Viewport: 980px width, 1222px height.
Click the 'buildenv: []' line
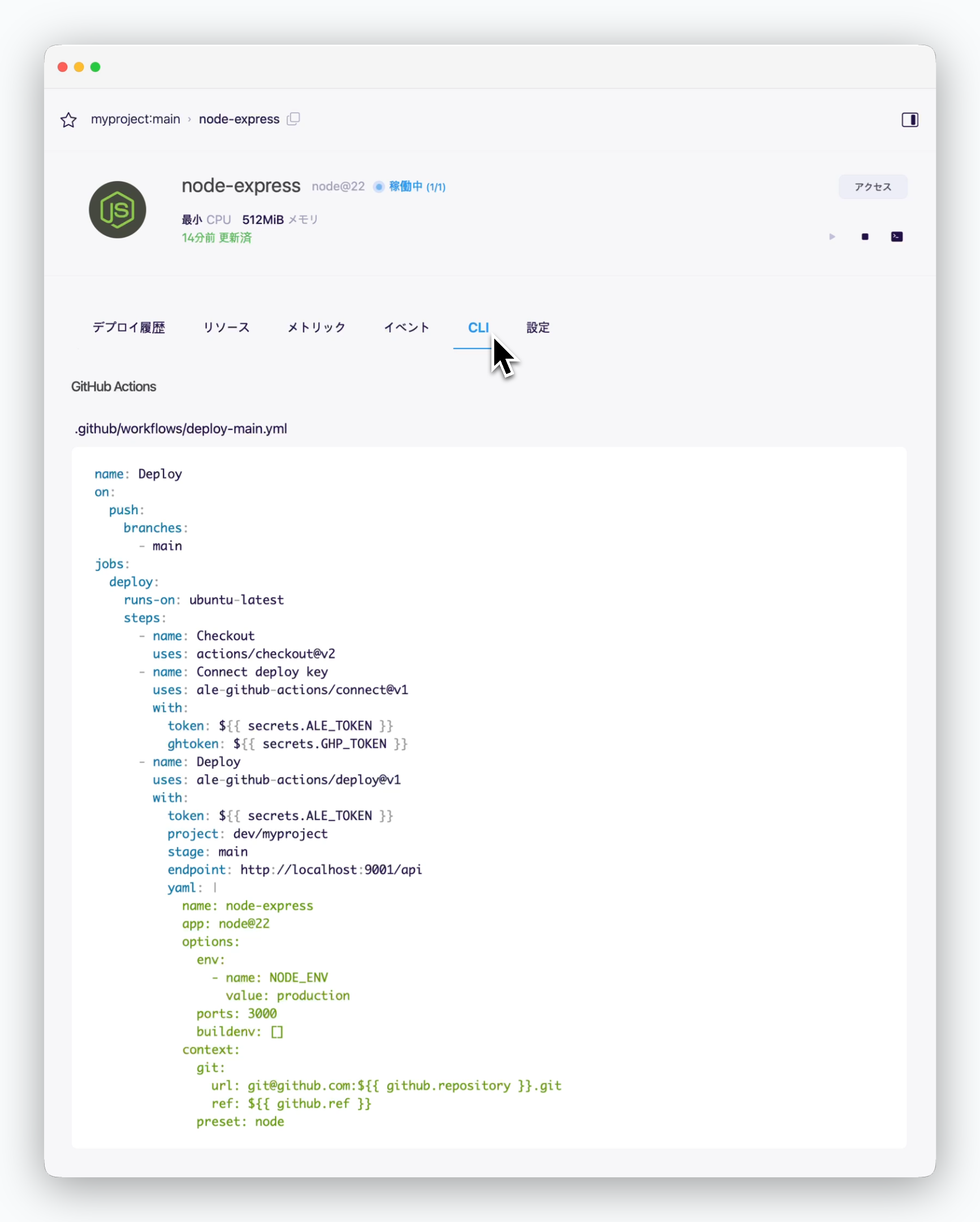click(x=240, y=1031)
